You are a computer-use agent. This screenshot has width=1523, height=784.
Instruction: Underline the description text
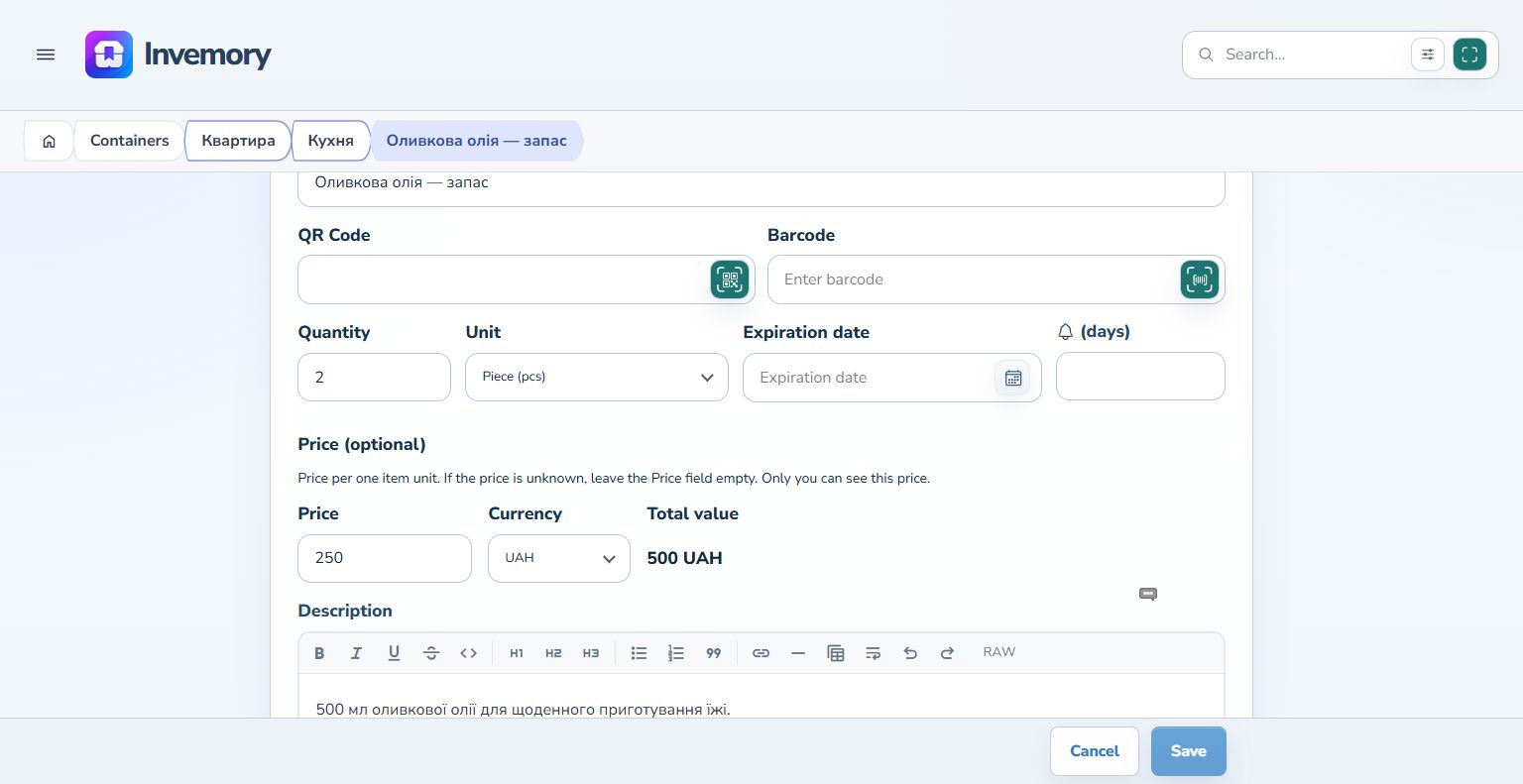(x=394, y=653)
